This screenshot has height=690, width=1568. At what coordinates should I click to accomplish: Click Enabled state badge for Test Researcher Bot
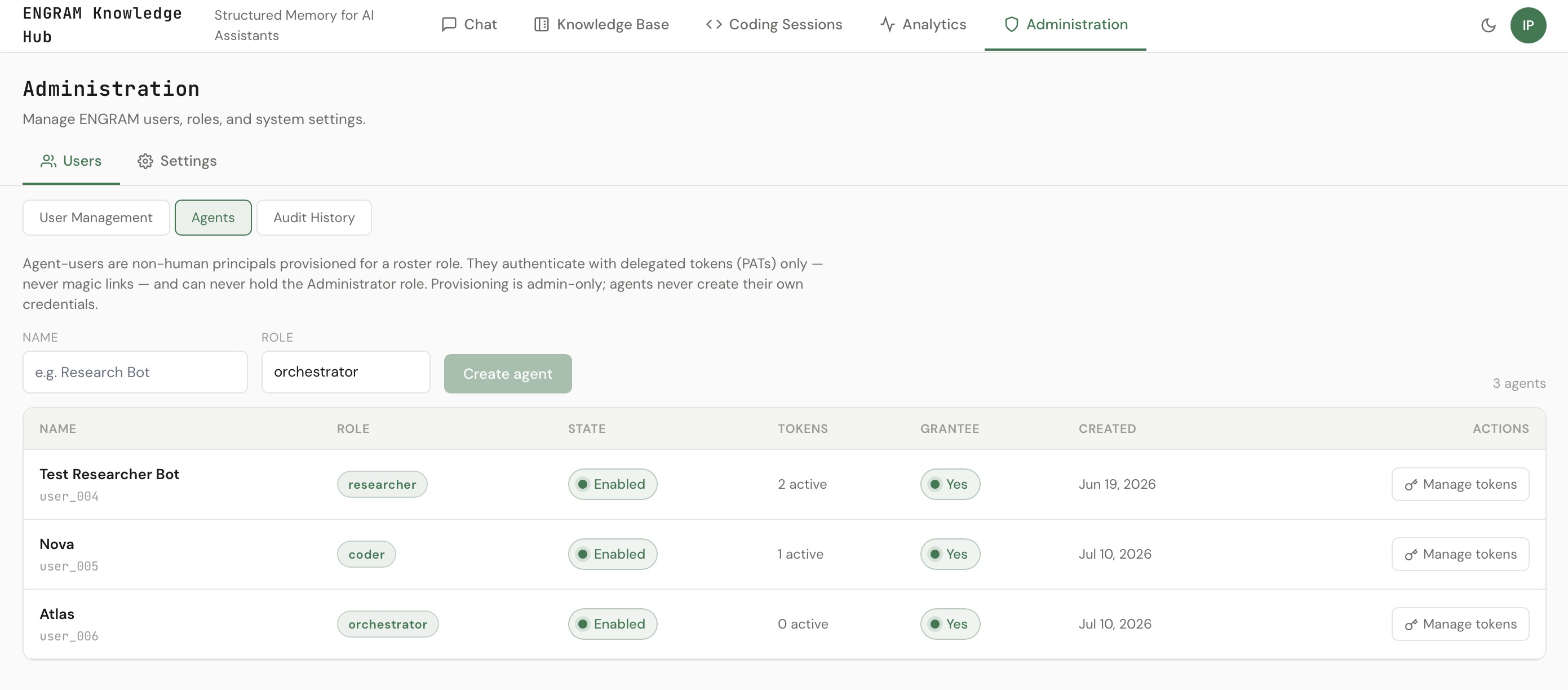[x=612, y=484]
